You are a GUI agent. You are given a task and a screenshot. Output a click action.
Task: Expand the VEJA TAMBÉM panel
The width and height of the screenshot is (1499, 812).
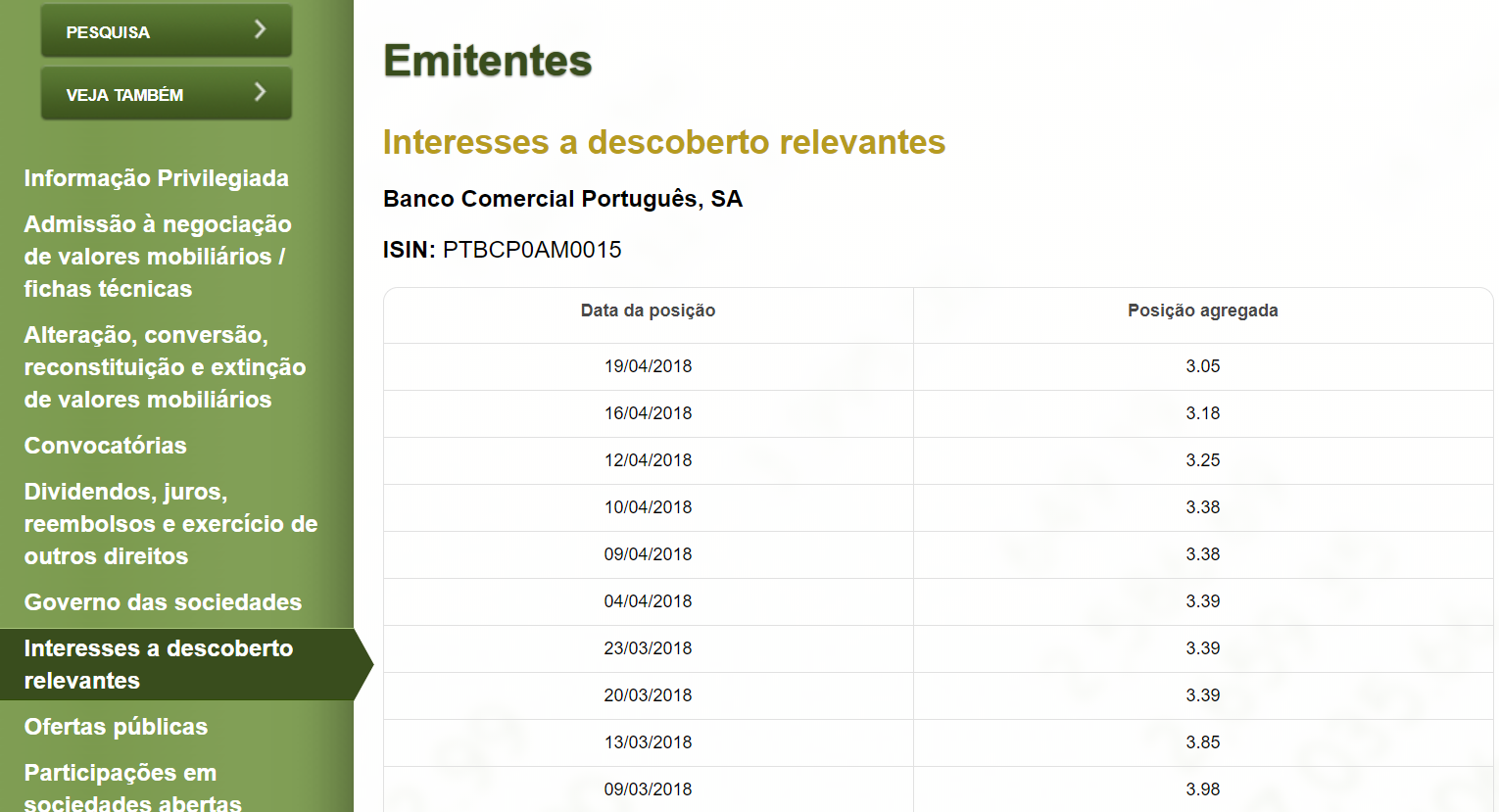point(167,93)
